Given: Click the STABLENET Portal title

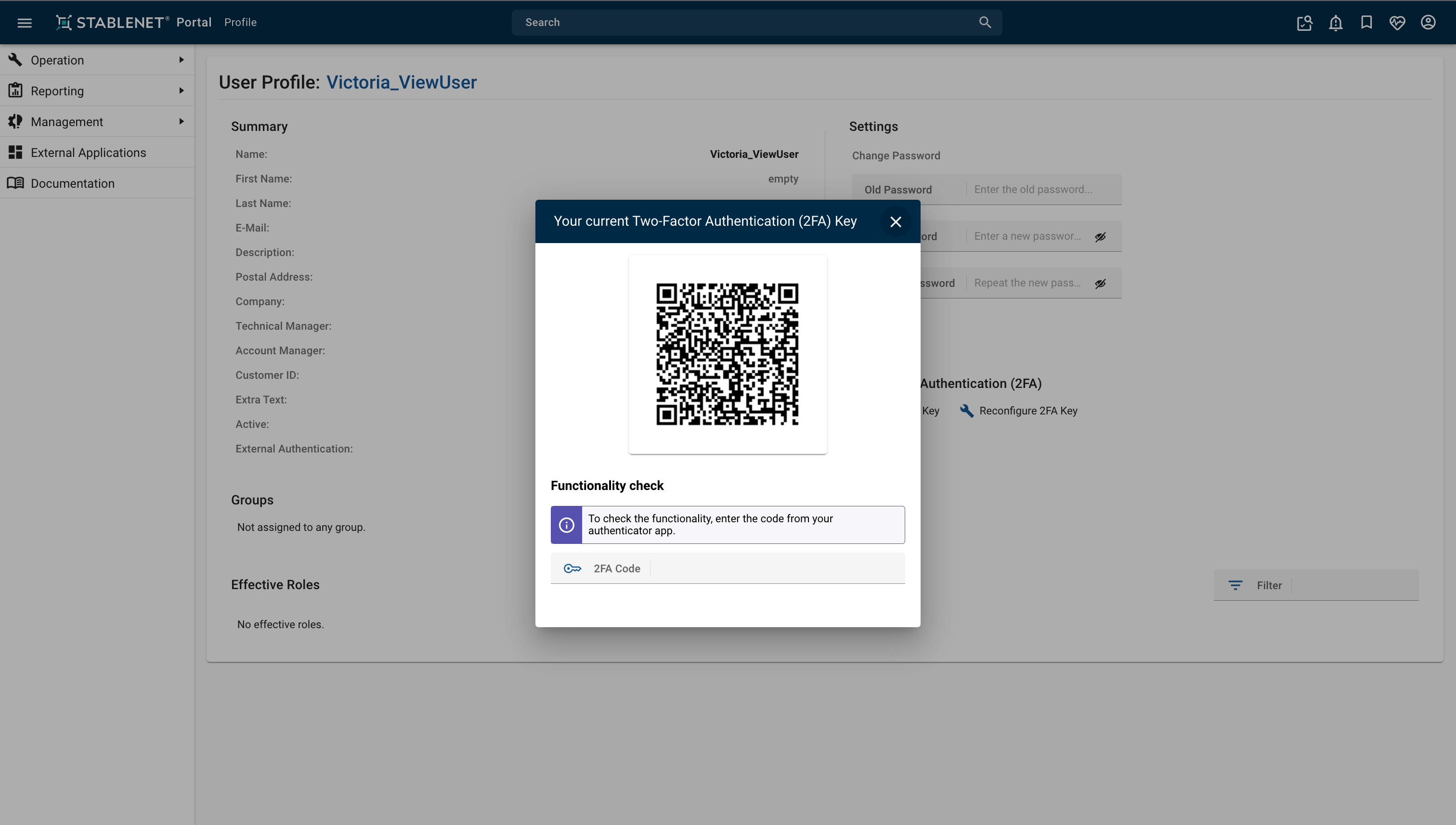Looking at the screenshot, I should 144,22.
